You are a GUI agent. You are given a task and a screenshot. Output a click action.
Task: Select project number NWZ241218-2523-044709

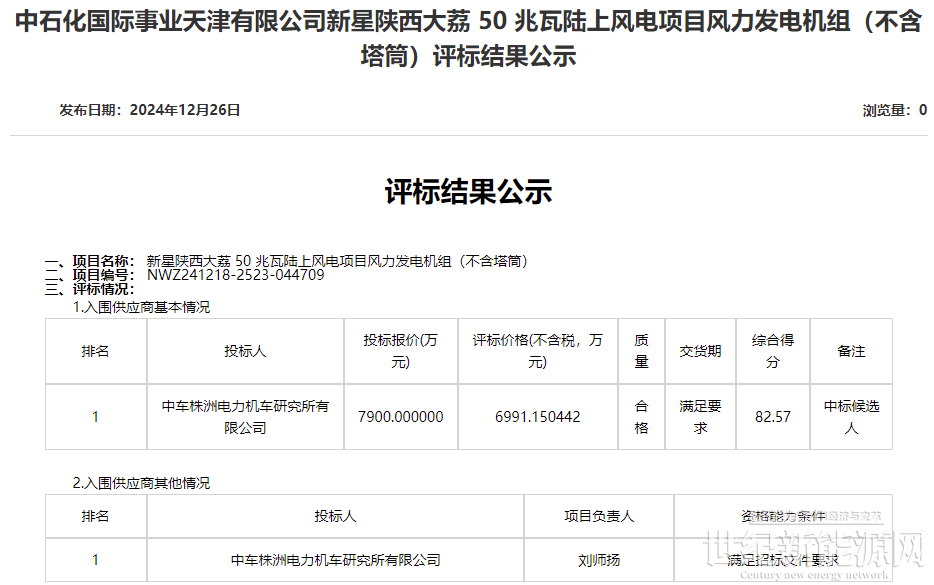236,275
